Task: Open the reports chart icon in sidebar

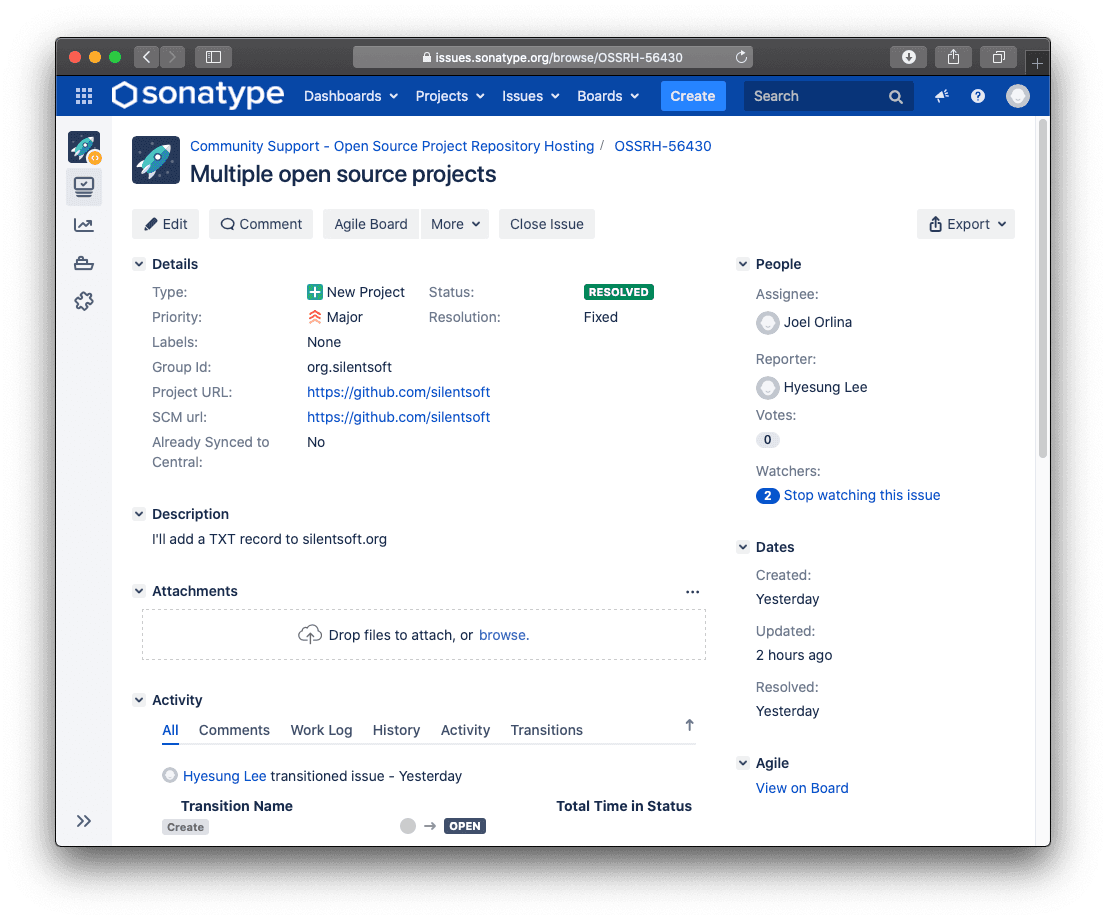Action: 84,225
